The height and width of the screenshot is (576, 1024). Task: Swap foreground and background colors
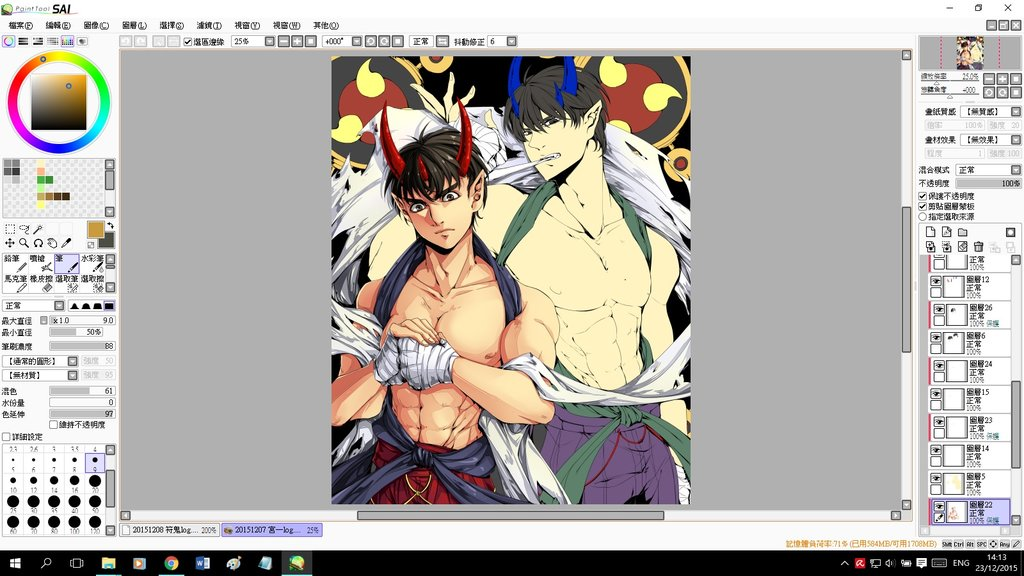(x=110, y=225)
